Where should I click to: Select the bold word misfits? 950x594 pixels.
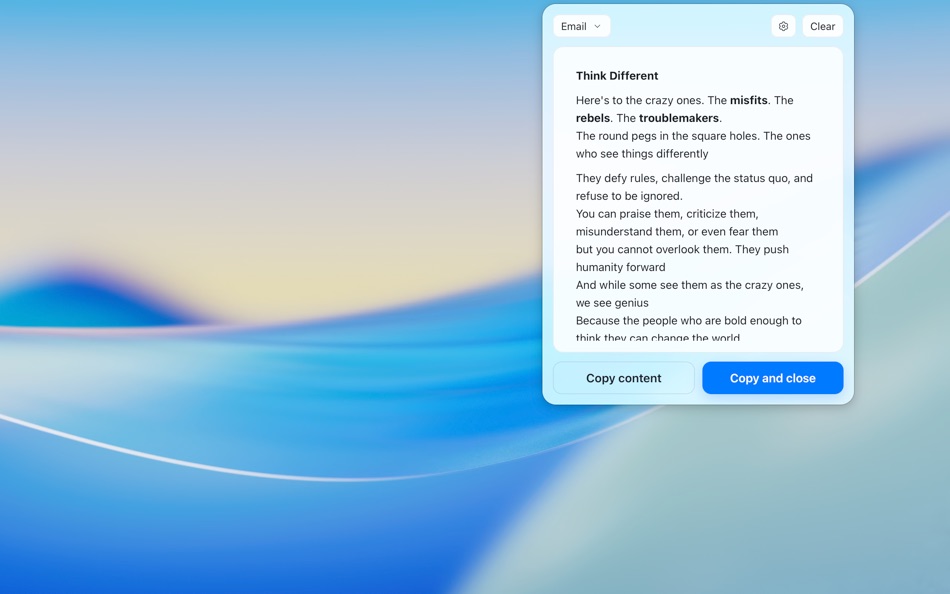(x=750, y=100)
